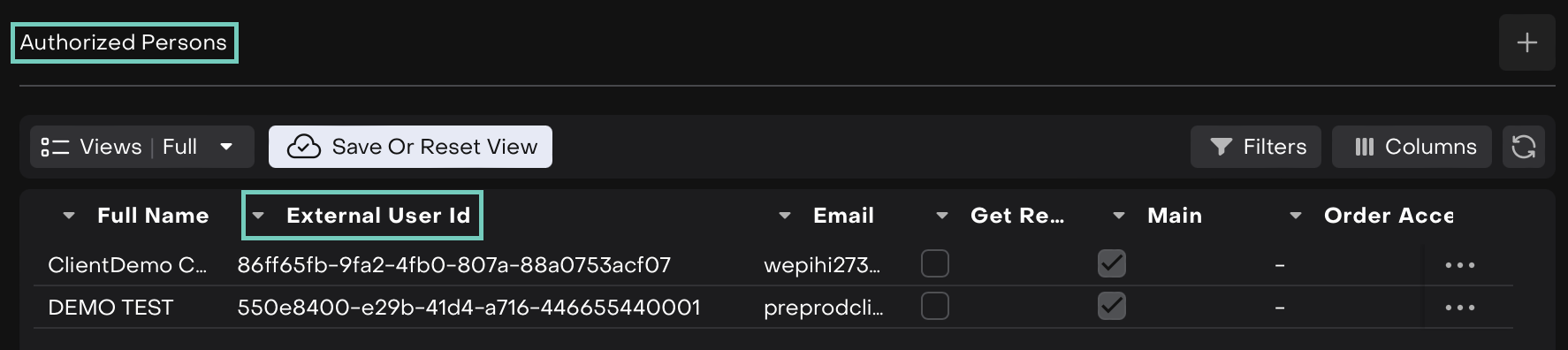Check Get Re... box for ClientDemo row

click(934, 263)
